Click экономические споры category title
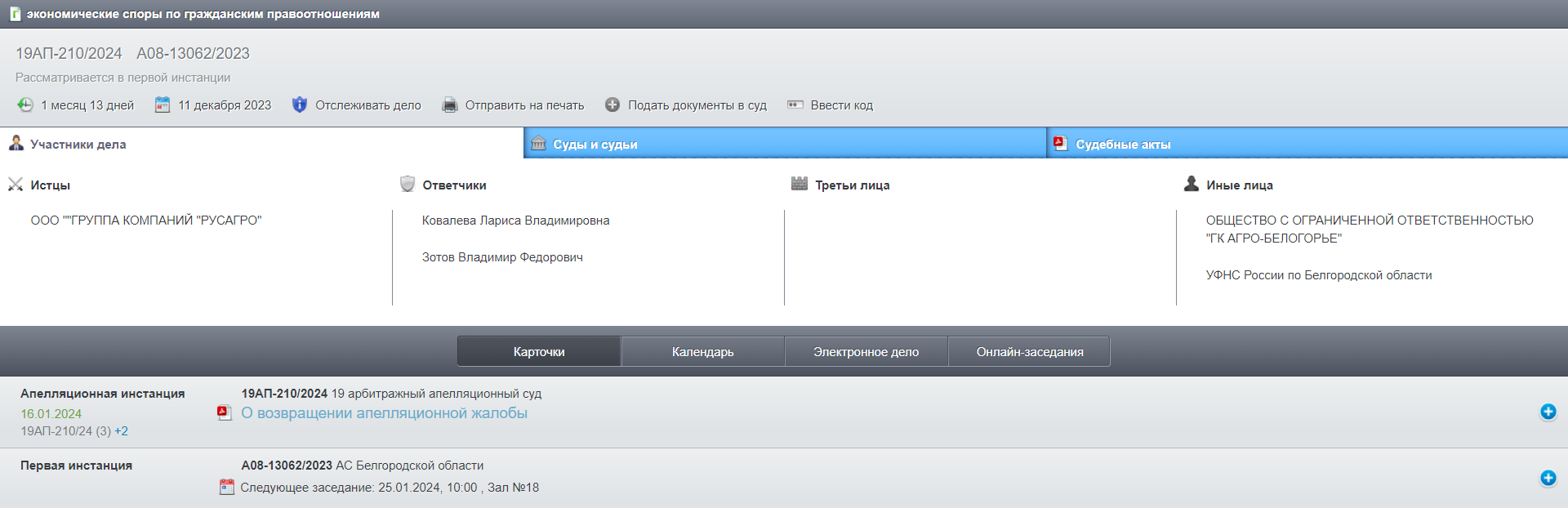Viewport: 1568px width, 508px height. point(203,14)
